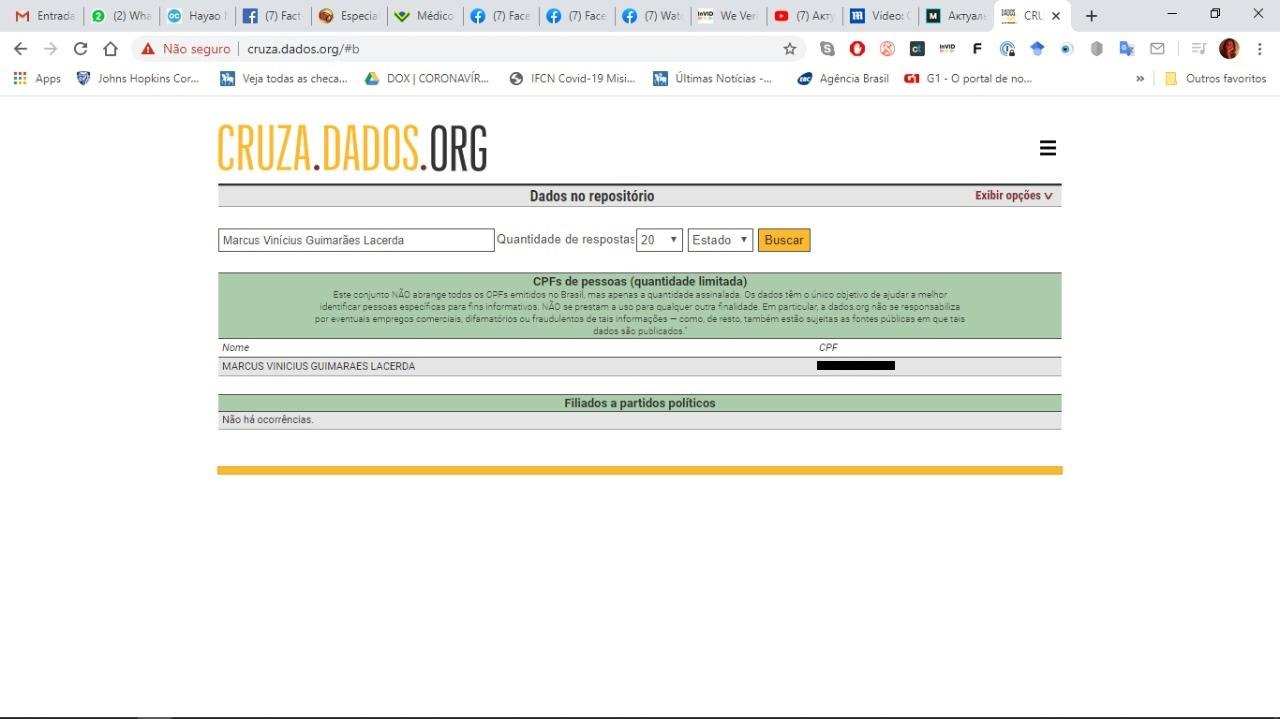Image resolution: width=1280 pixels, height=719 pixels.
Task: Go back to the previous page
Action: pos(21,48)
